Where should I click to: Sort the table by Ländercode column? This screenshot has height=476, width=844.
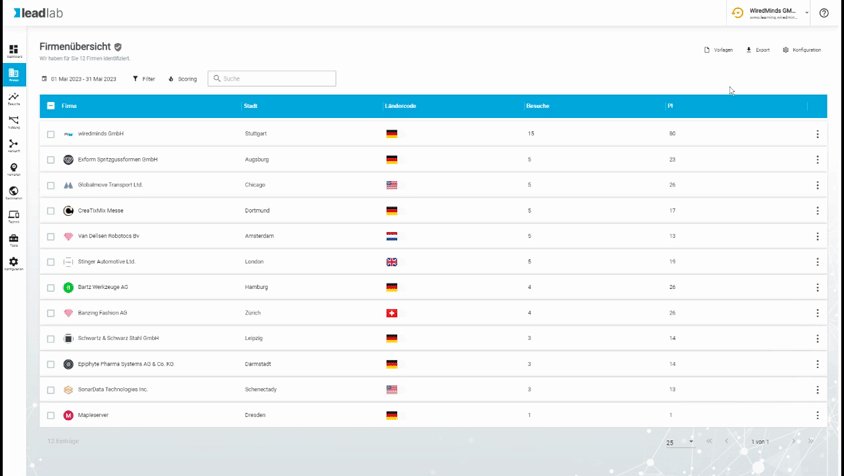tap(400, 106)
